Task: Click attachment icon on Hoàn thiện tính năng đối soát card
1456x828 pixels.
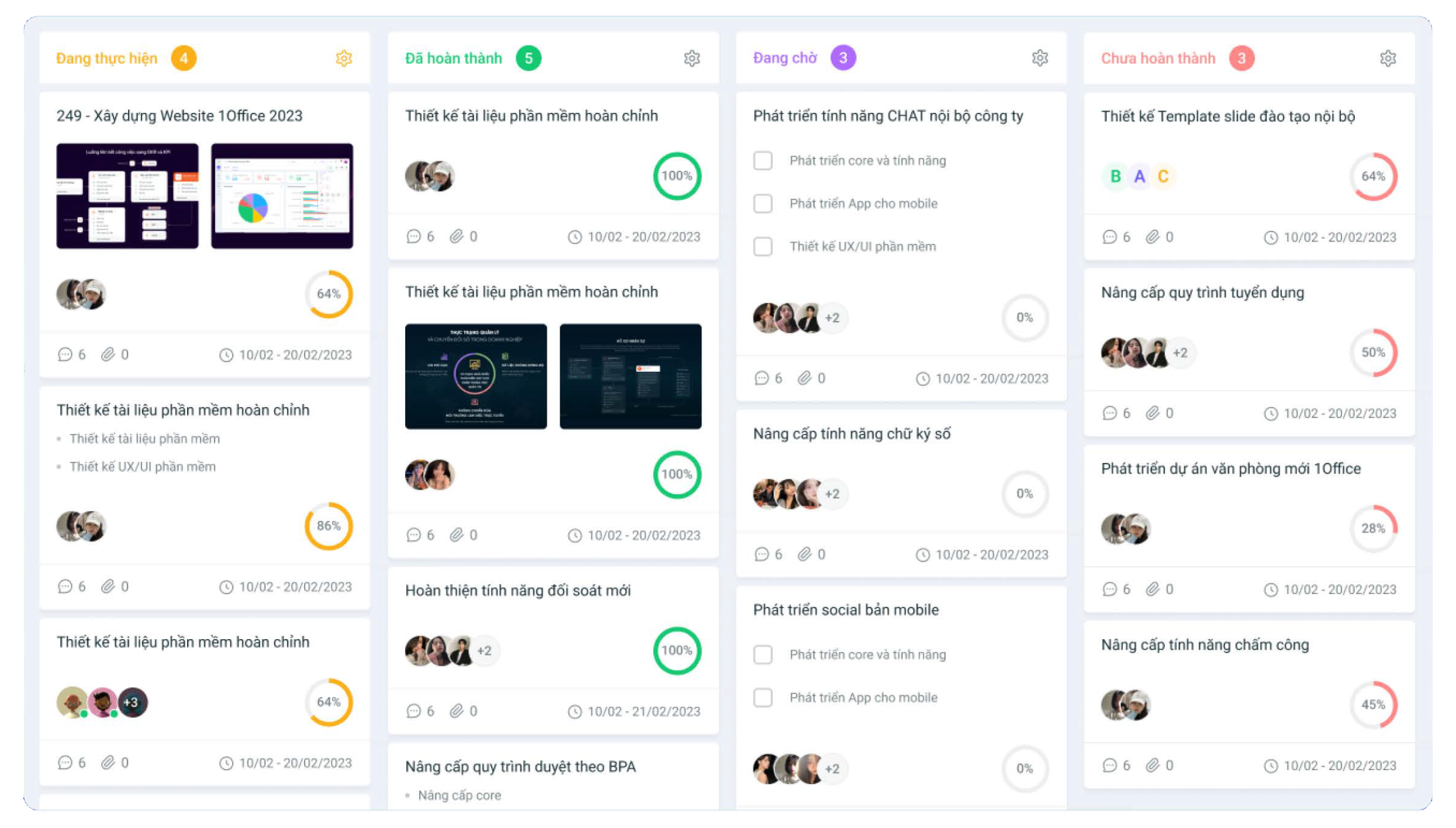Action: tap(457, 711)
